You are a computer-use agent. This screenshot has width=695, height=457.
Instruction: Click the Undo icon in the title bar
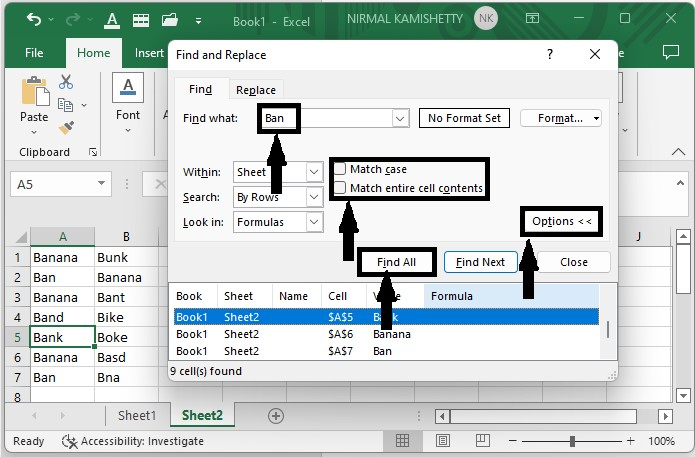(x=34, y=19)
